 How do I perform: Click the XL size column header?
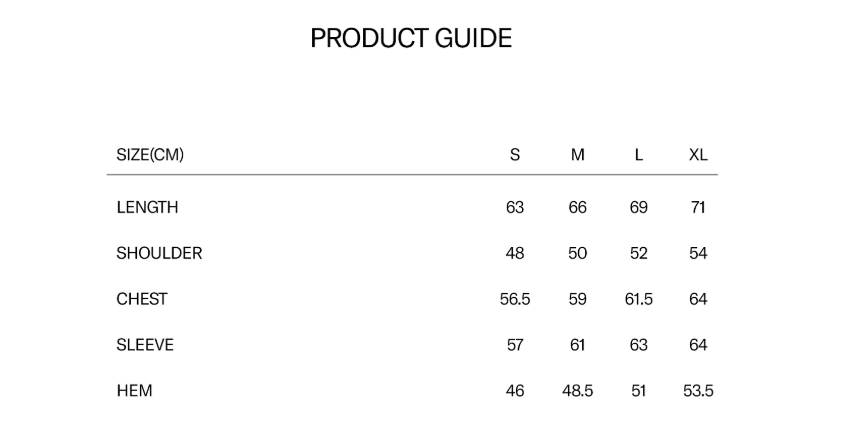(x=698, y=155)
